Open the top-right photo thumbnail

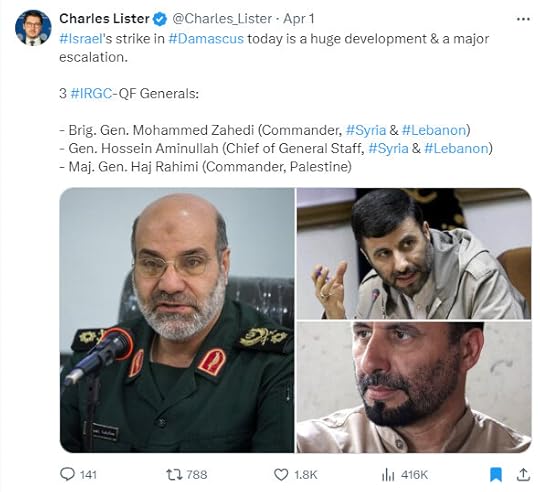click(x=414, y=254)
